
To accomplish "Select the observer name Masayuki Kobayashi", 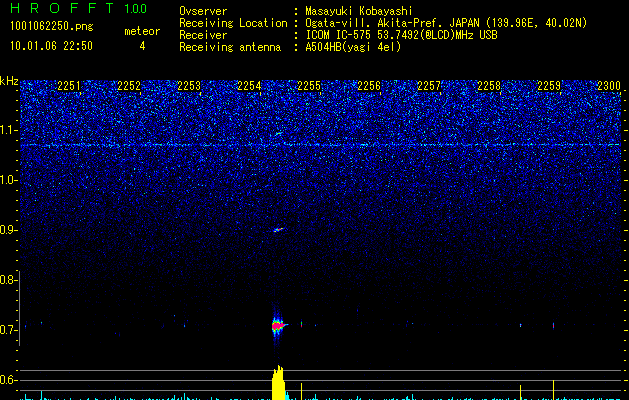I will (x=359, y=11).
